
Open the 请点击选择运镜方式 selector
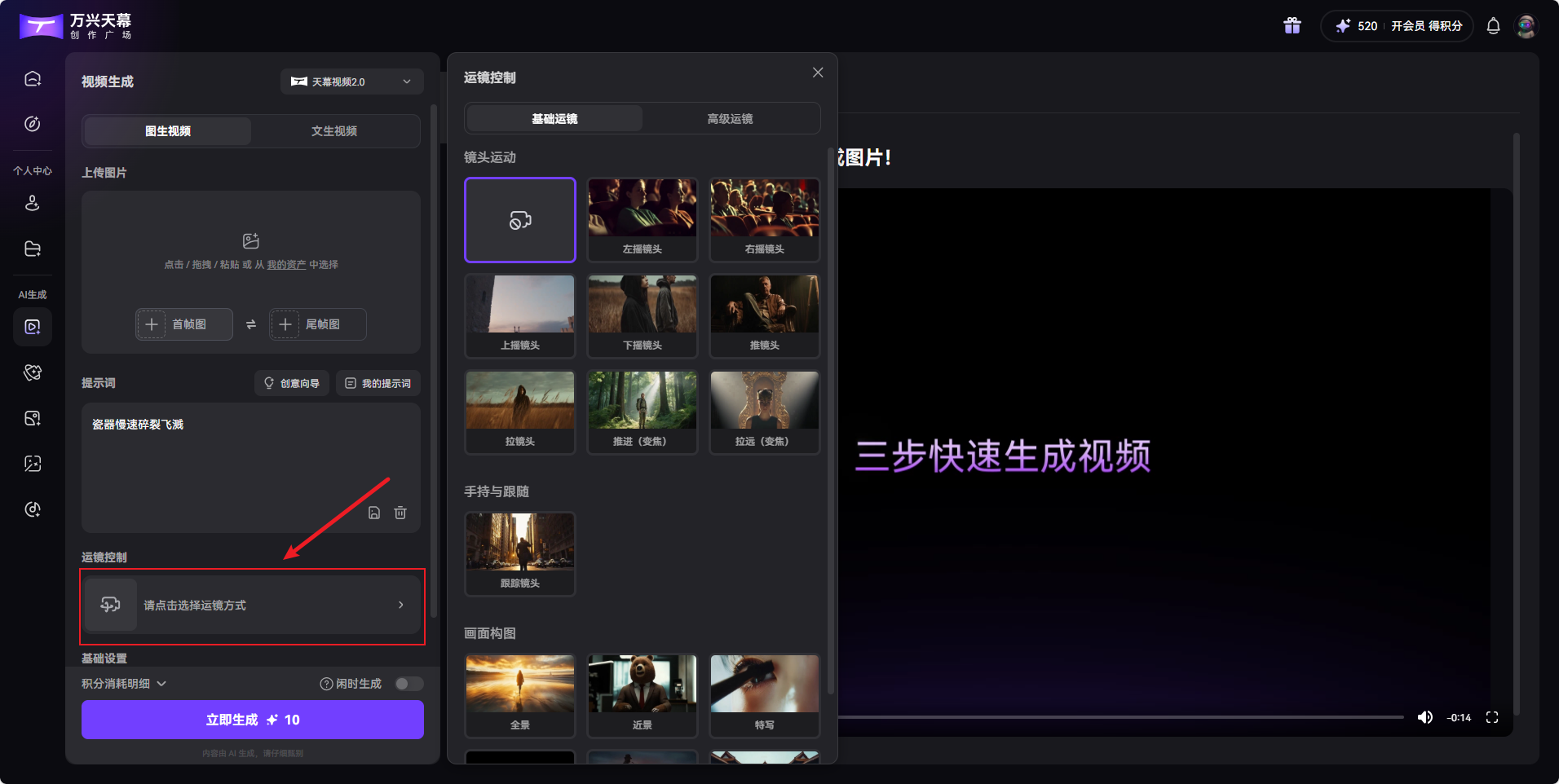(251, 605)
